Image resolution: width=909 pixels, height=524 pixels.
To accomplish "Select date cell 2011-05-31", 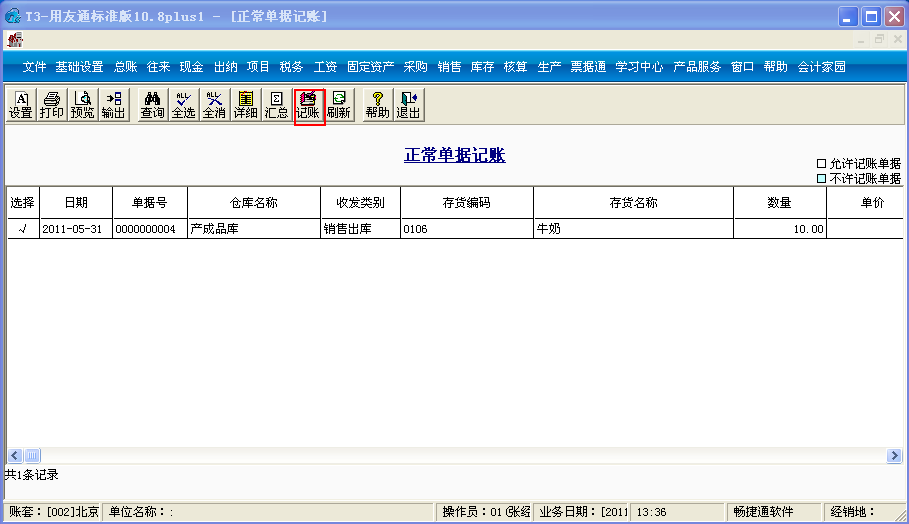I will point(76,229).
